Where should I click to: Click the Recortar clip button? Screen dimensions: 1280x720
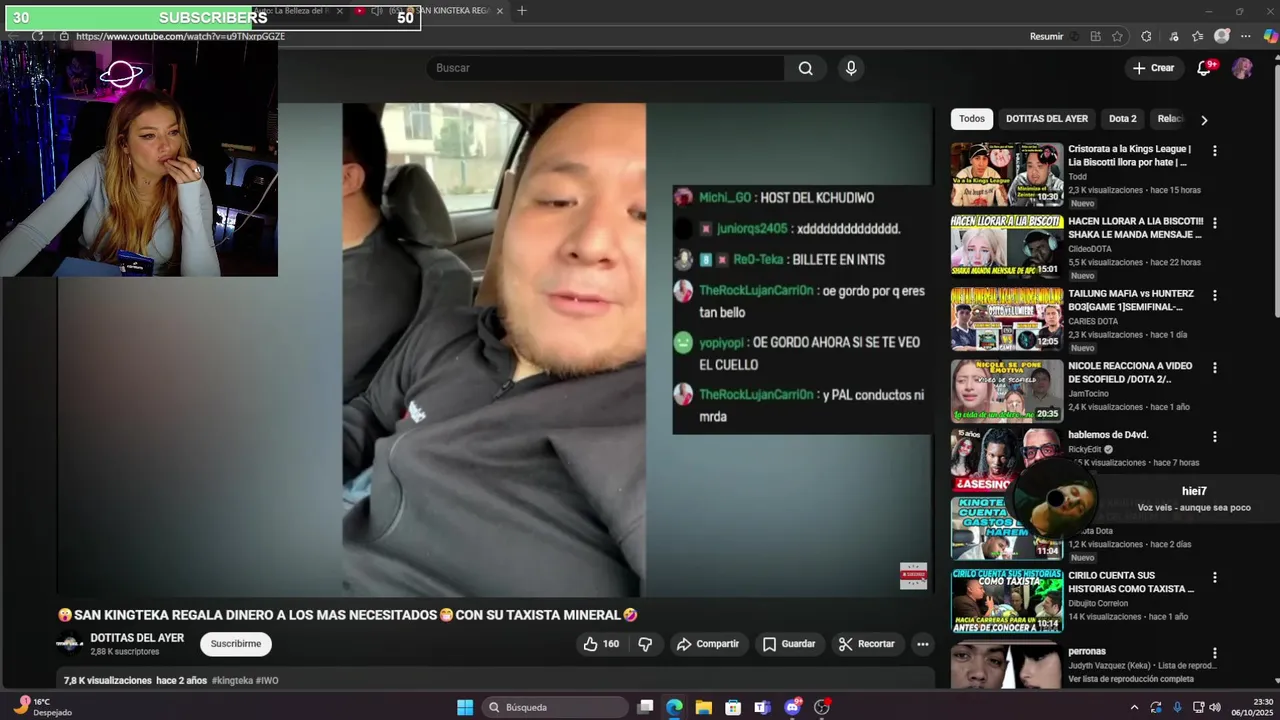click(866, 644)
